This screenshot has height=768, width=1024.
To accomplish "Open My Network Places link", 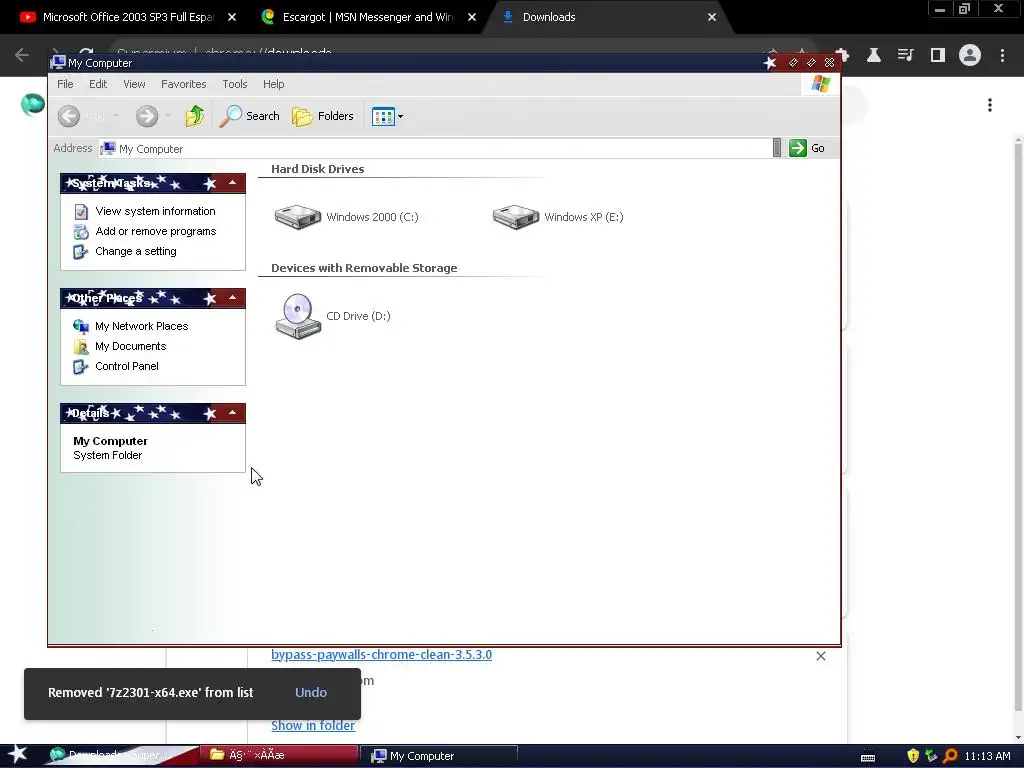I will click(x=142, y=327).
